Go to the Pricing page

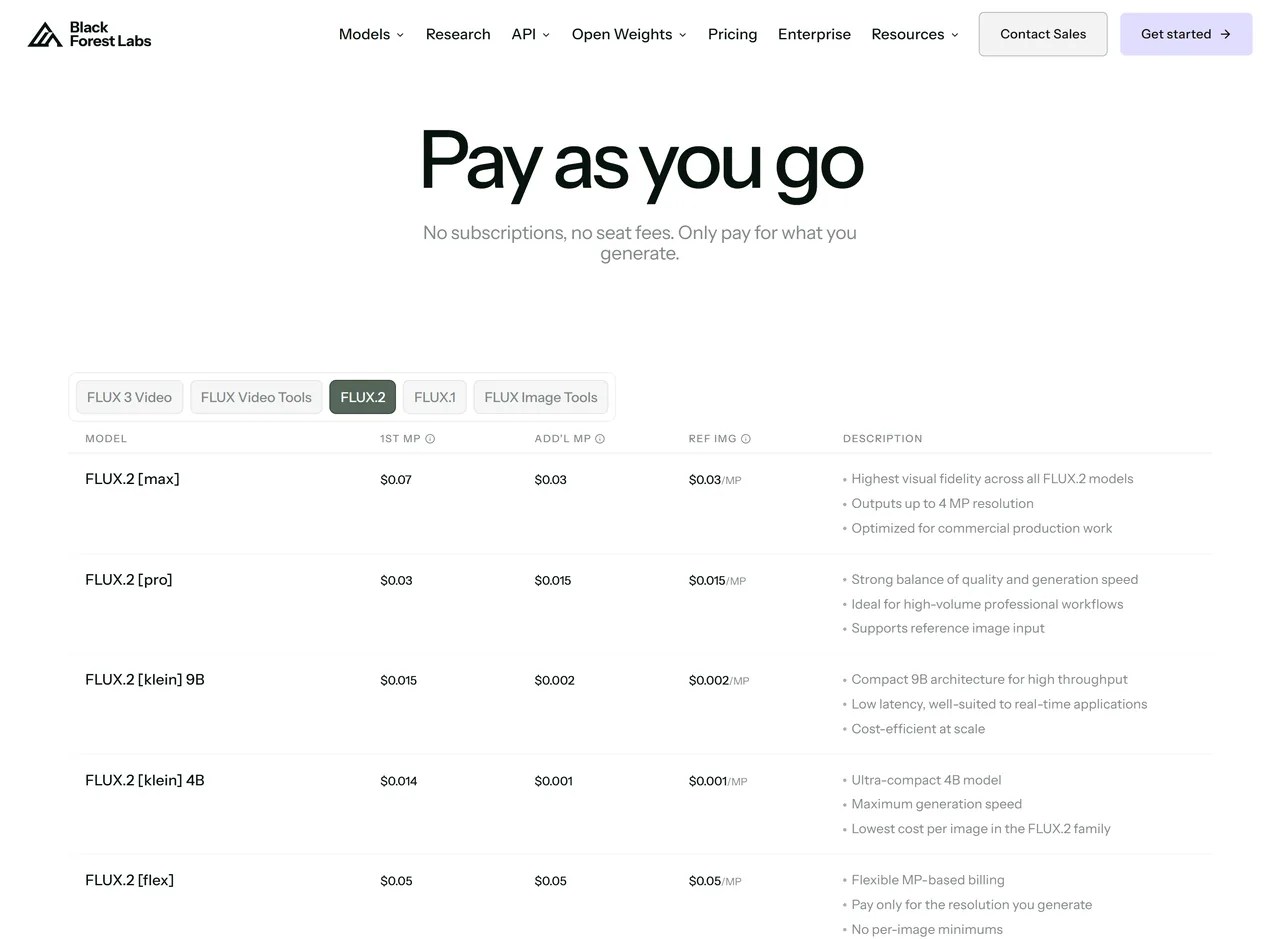(732, 34)
